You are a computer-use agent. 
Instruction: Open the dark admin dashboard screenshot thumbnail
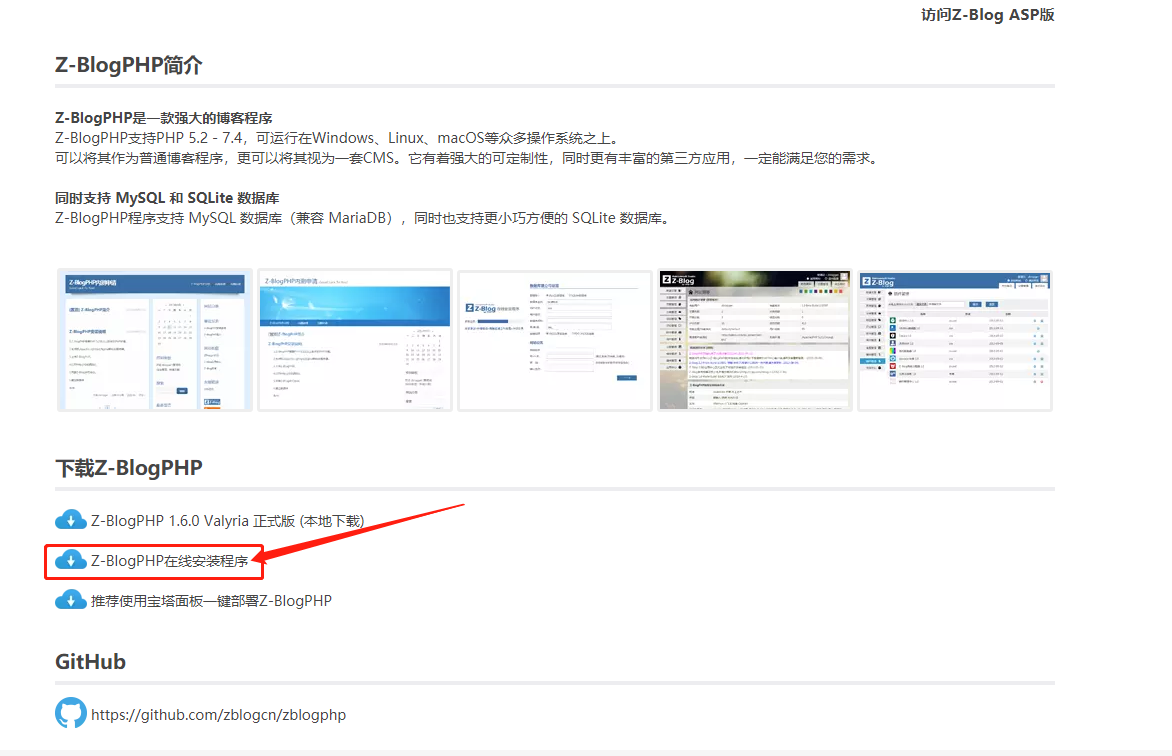(x=755, y=340)
